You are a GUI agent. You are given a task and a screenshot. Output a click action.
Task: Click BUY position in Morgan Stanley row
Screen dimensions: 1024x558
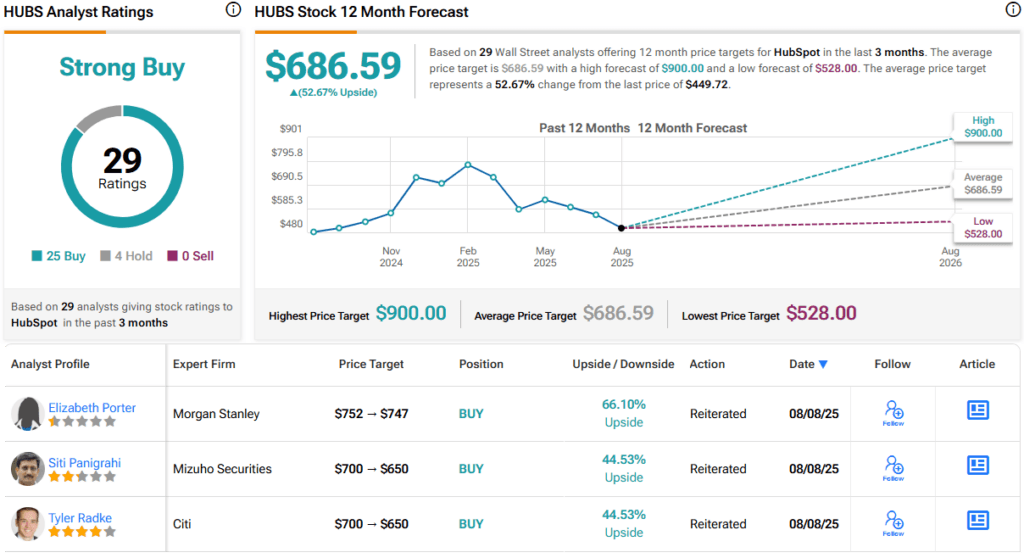pos(471,414)
